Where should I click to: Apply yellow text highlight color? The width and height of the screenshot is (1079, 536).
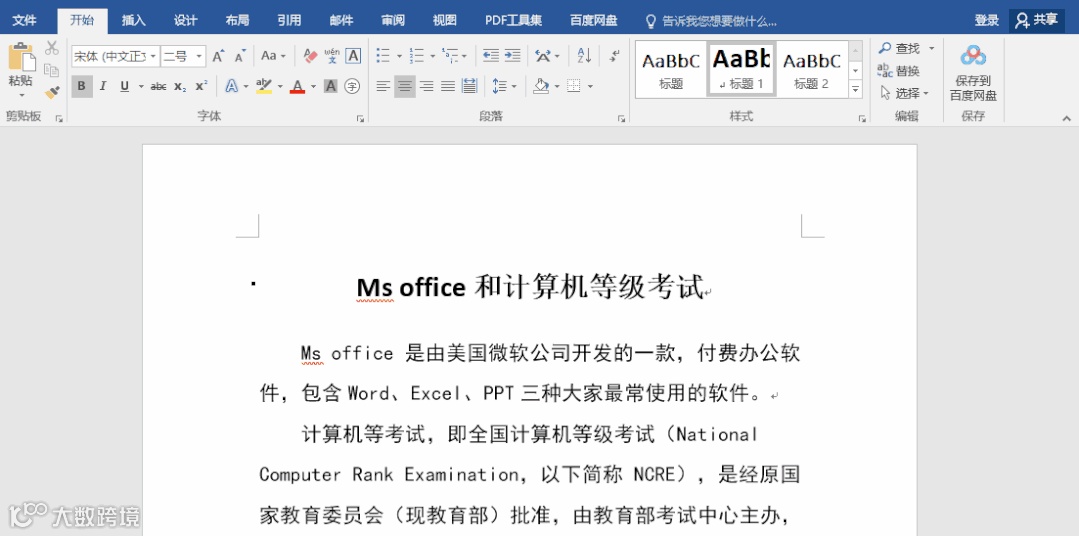coord(264,86)
